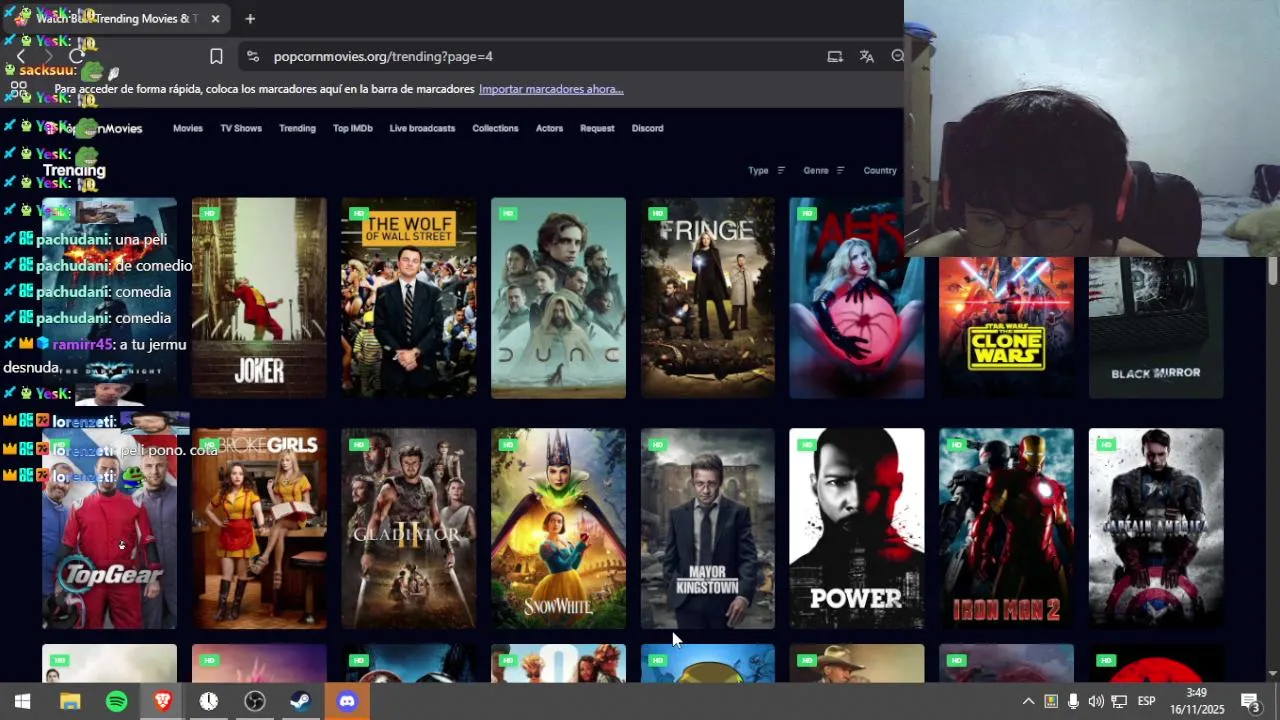Open the Country filter dropdown
1280x720 pixels.
(x=880, y=170)
